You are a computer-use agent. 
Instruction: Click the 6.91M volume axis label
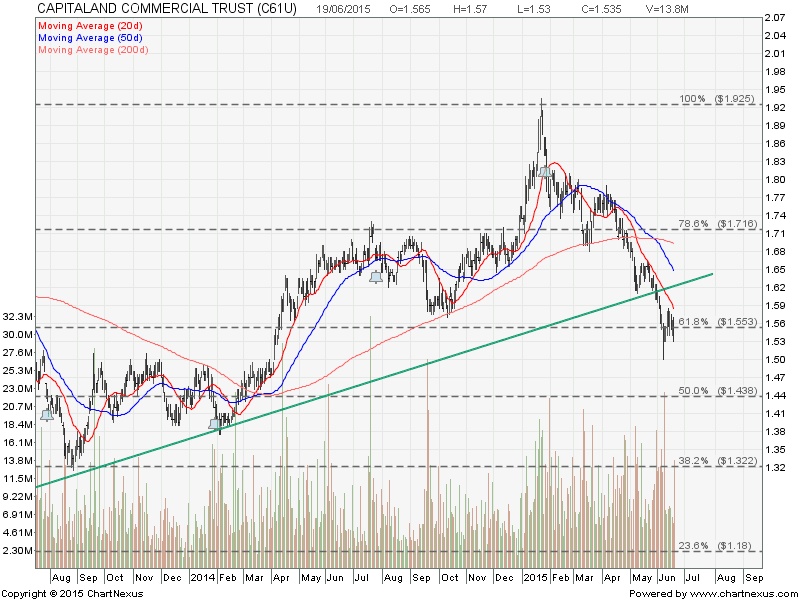[x=18, y=514]
